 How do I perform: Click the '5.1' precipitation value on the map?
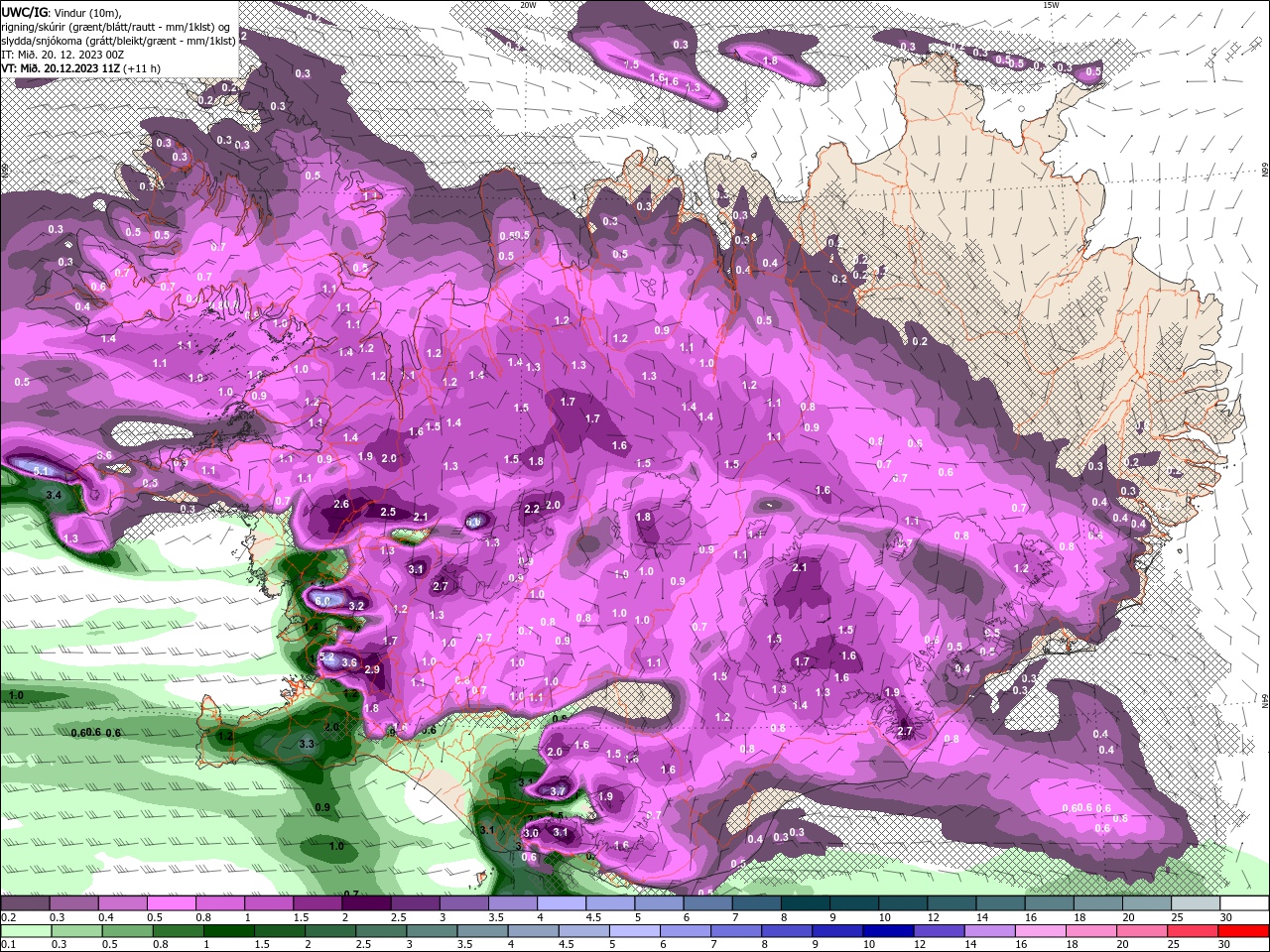(41, 470)
